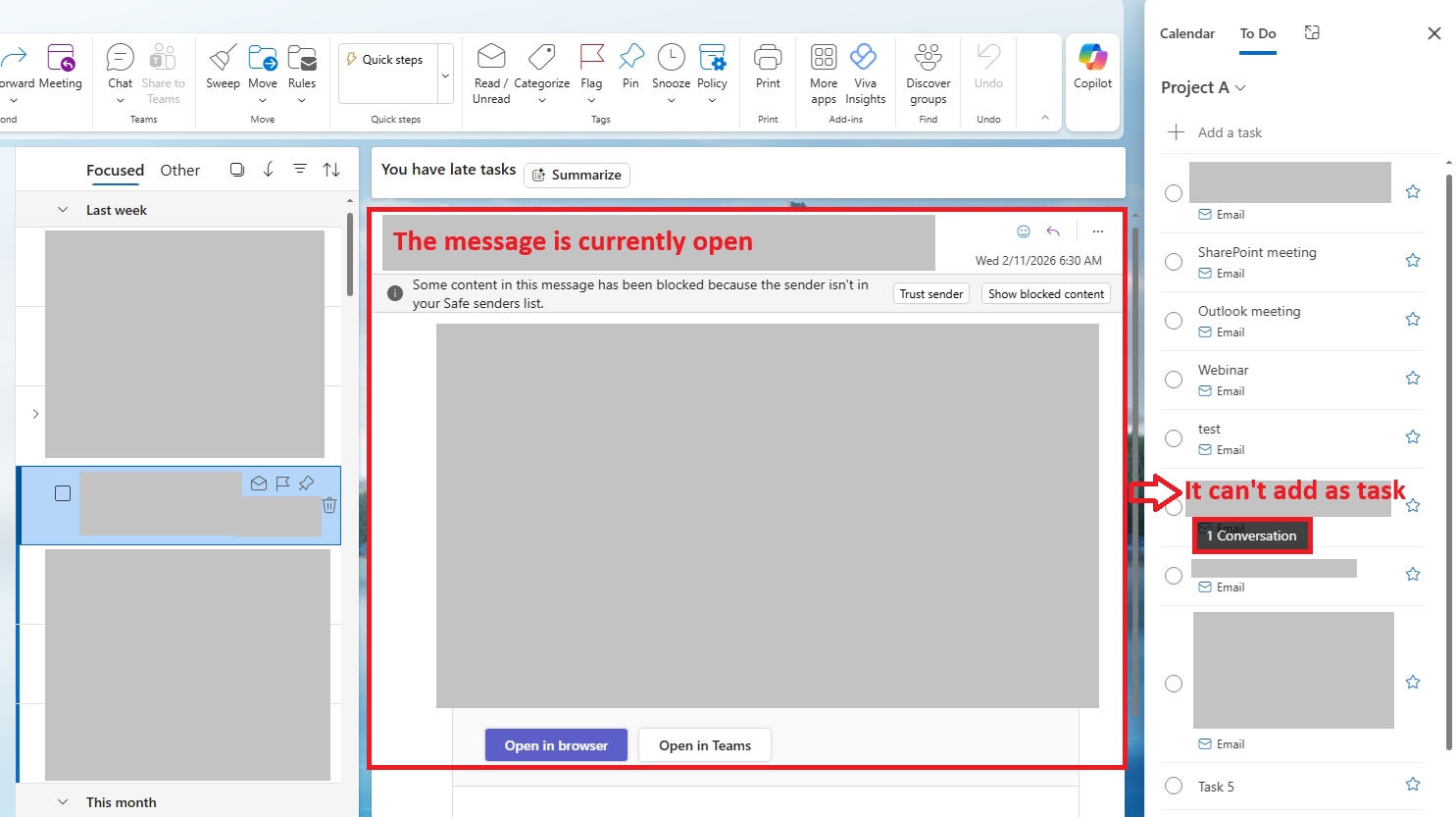Collapse the ribbon with chevron

pyautogui.click(x=1045, y=118)
